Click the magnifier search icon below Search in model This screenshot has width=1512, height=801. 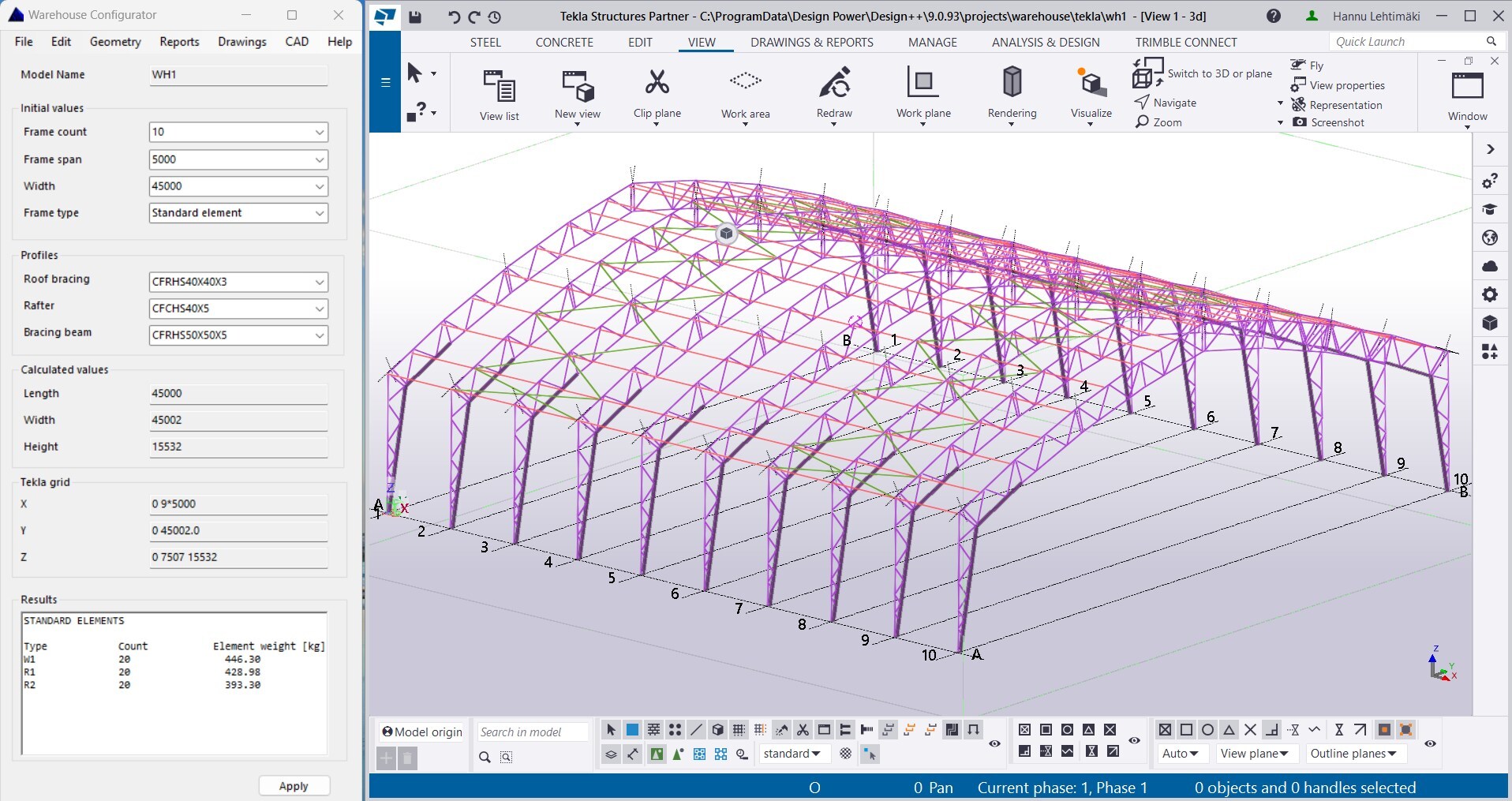point(485,757)
